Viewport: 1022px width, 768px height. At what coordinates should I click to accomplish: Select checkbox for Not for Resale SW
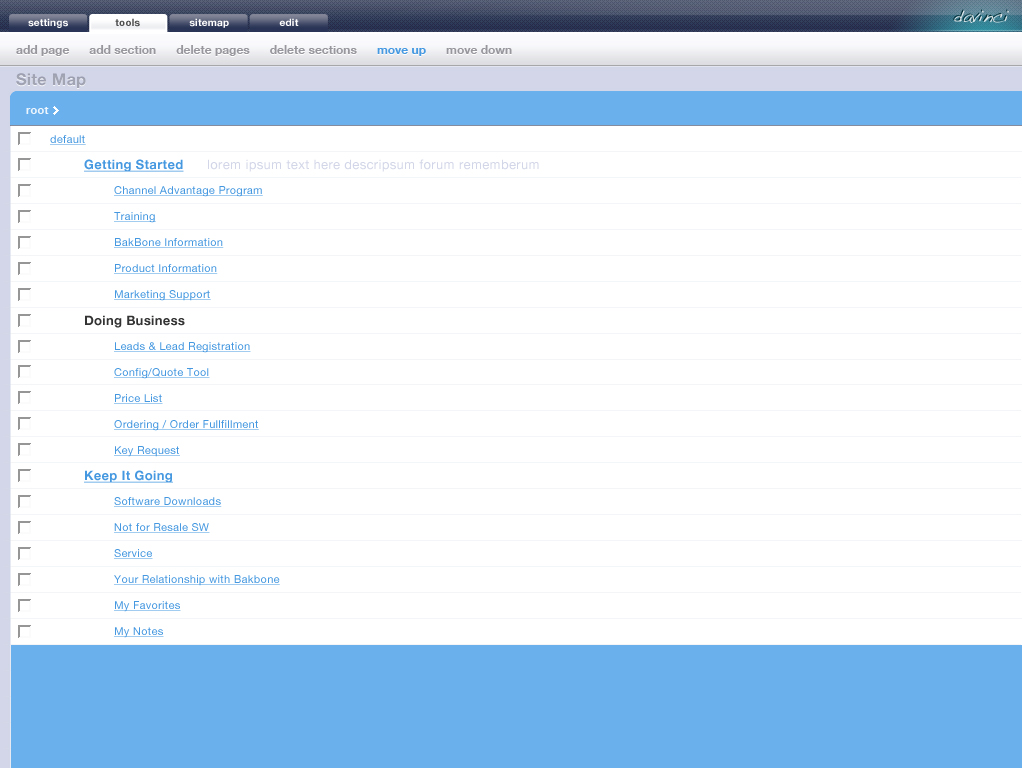point(24,527)
